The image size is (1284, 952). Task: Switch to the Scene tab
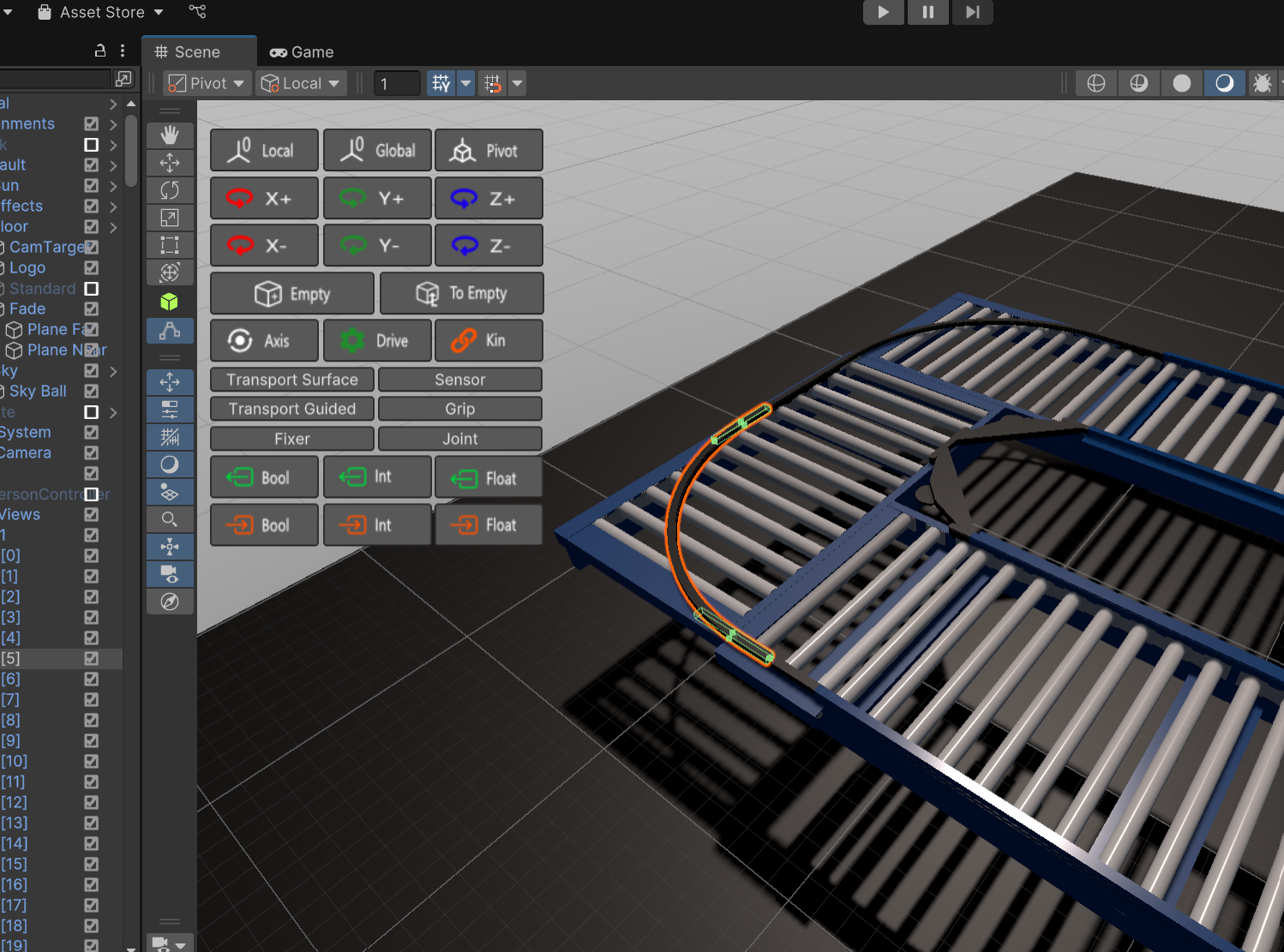pyautogui.click(x=199, y=51)
